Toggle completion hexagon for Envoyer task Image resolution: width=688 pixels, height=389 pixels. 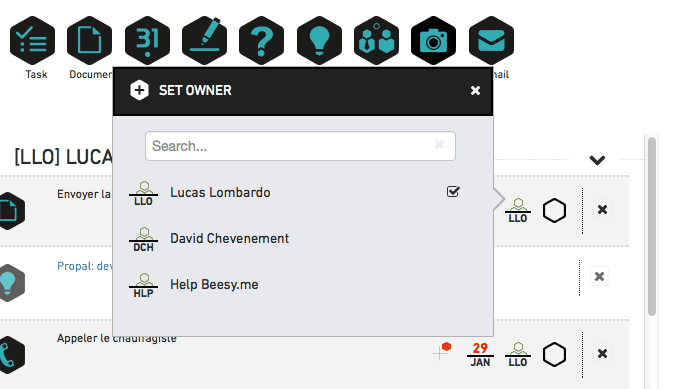coord(555,211)
